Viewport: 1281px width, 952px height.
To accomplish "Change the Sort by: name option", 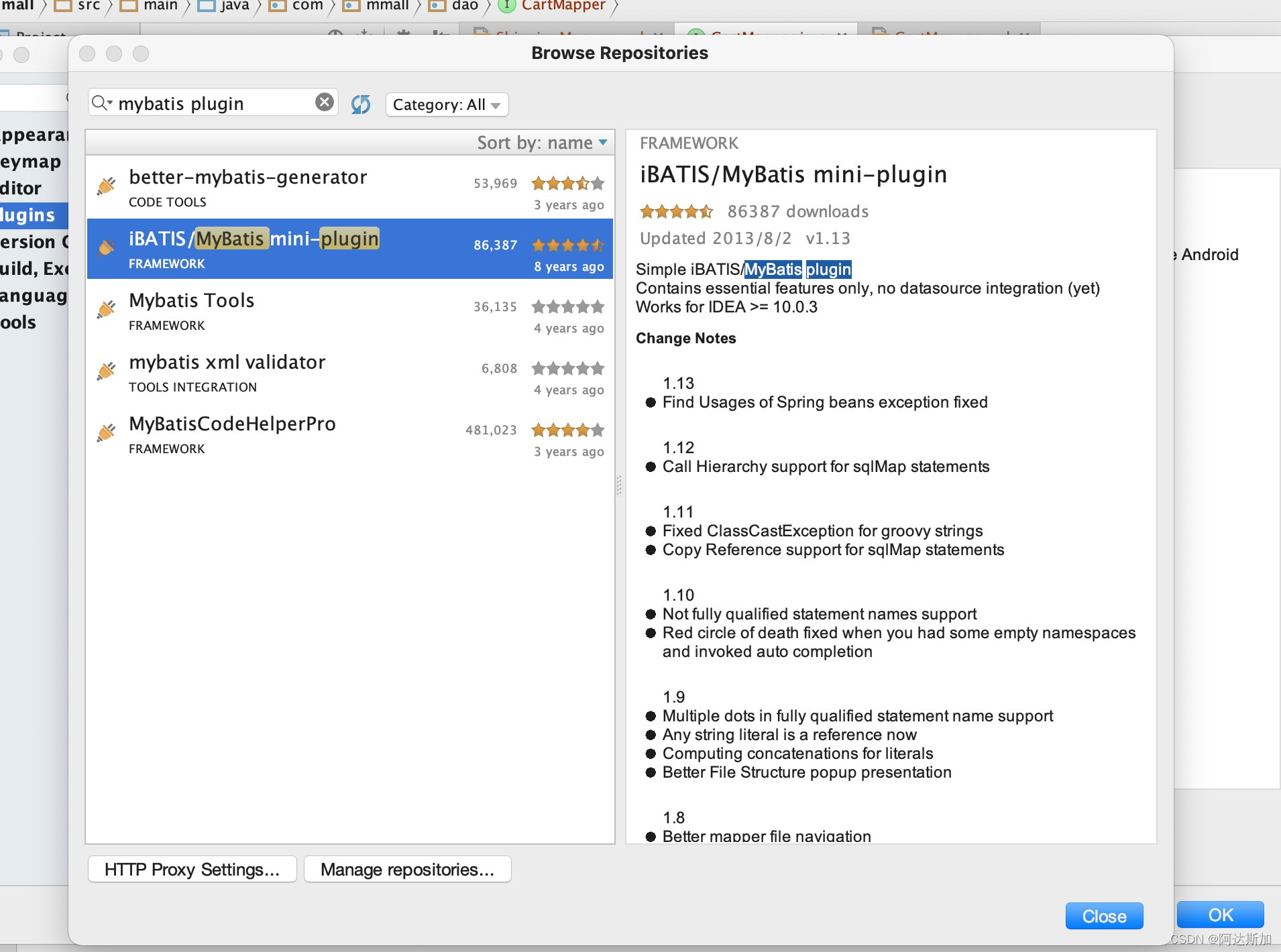I will [x=542, y=143].
